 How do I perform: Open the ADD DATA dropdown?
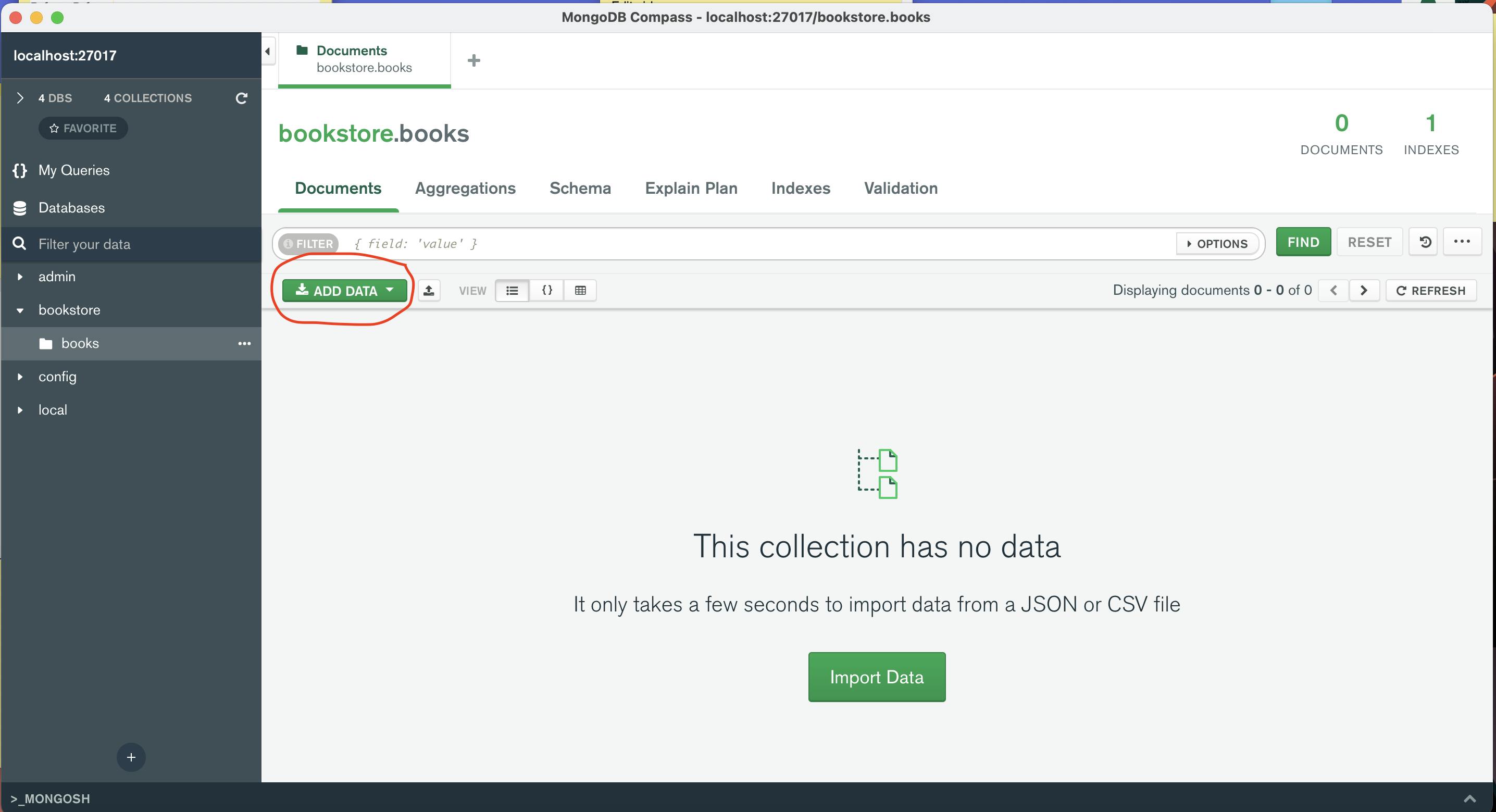point(345,291)
